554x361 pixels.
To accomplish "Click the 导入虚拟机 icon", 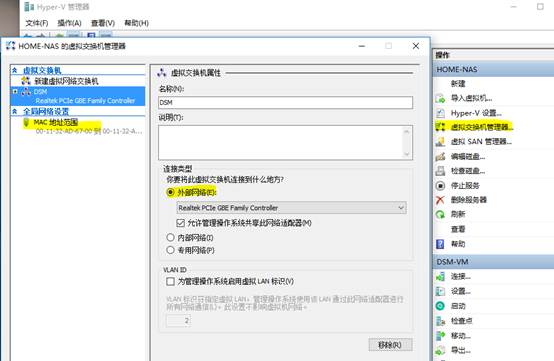I will 440,98.
